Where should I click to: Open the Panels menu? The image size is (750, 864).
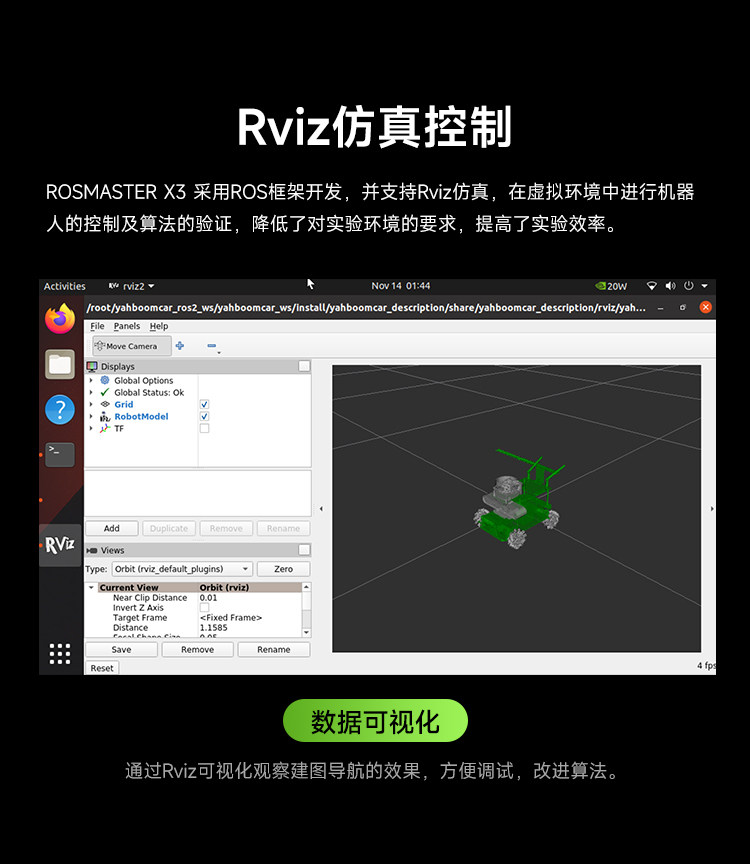(127, 326)
